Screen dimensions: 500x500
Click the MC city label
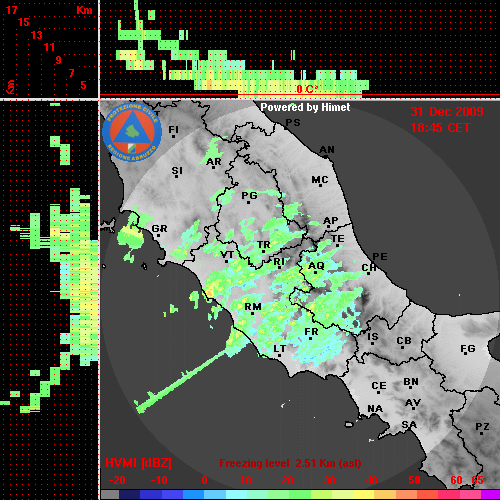[x=320, y=180]
